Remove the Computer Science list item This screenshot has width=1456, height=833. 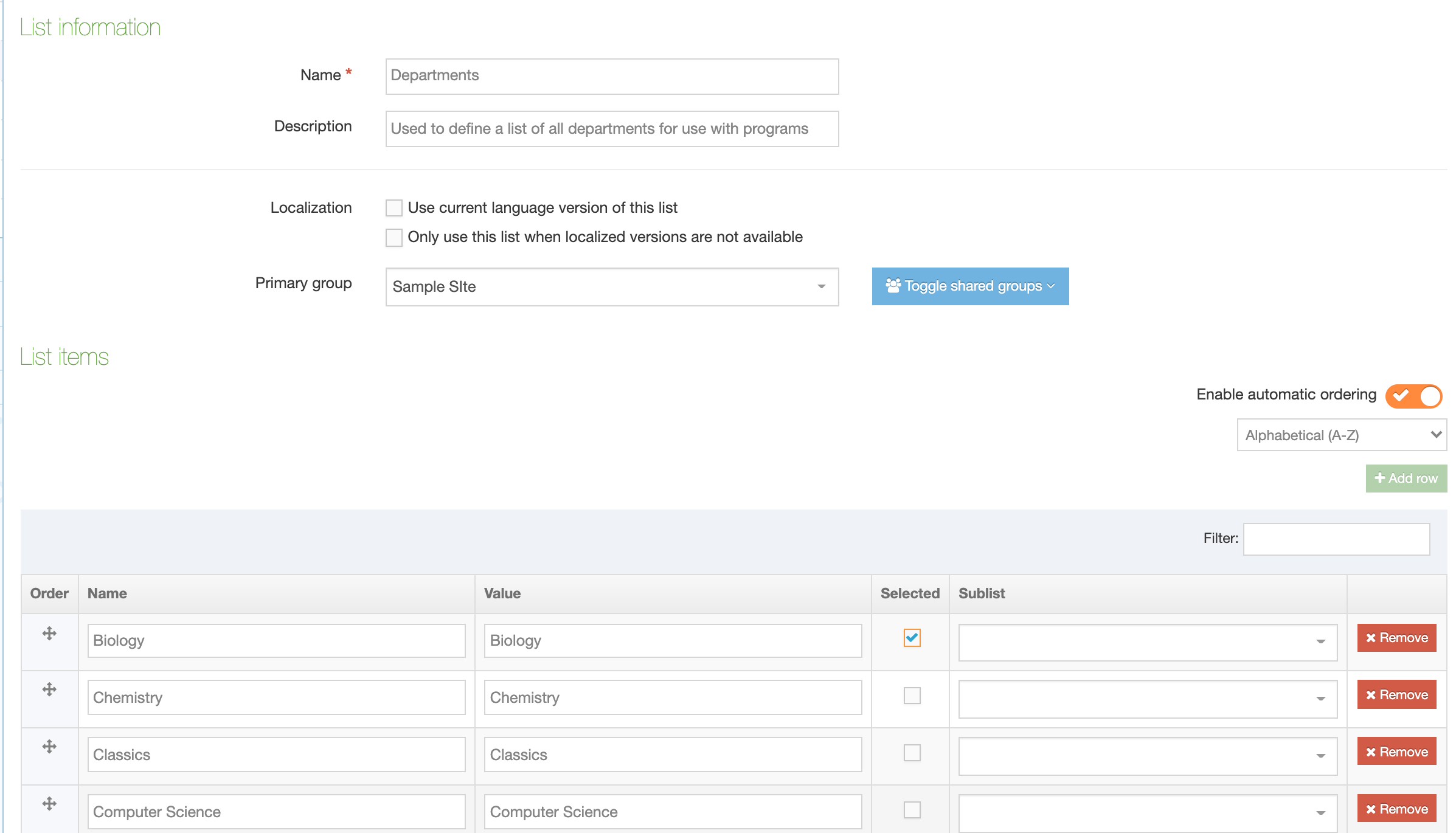[x=1396, y=809]
